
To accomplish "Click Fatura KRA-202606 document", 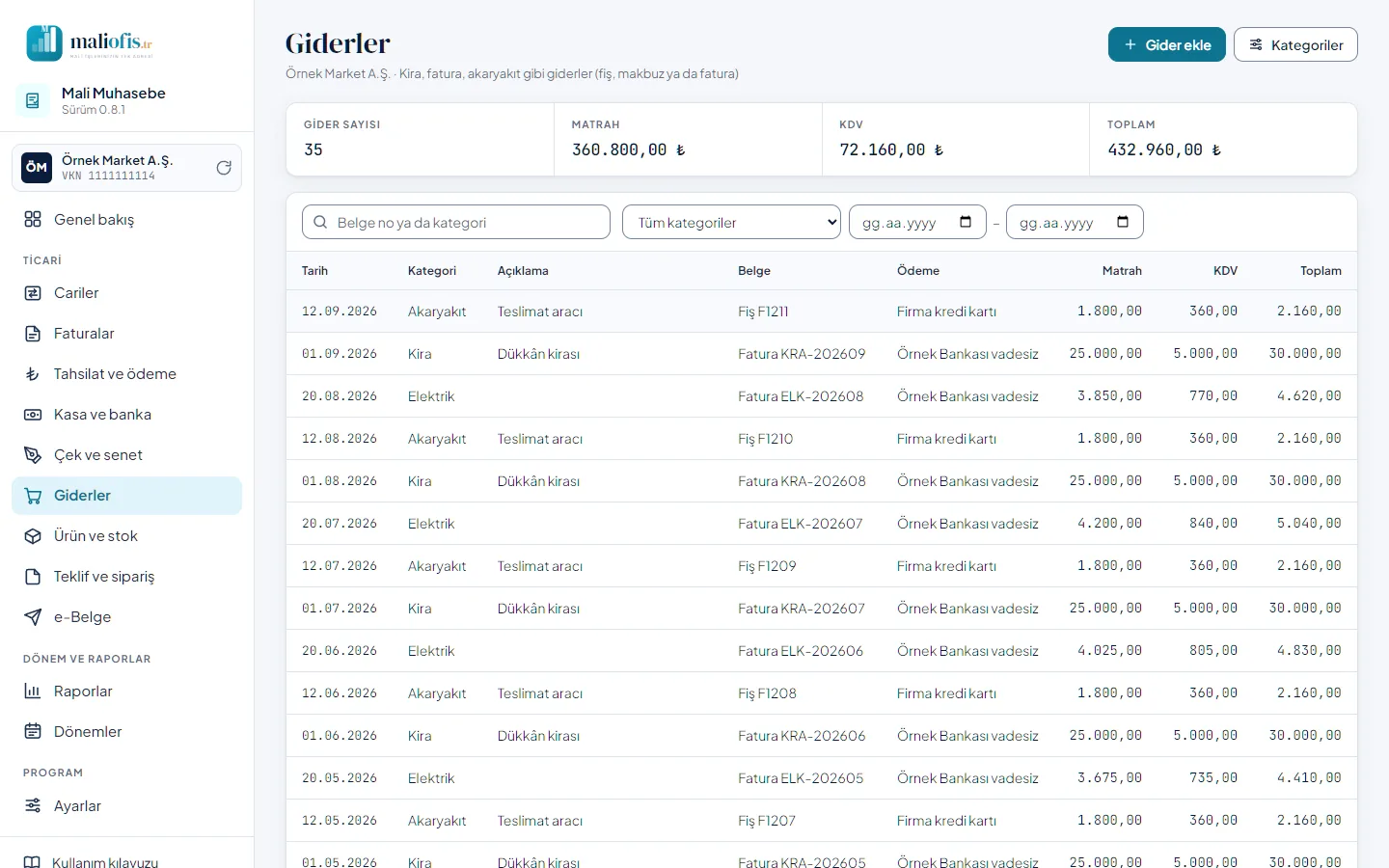I will coord(802,736).
